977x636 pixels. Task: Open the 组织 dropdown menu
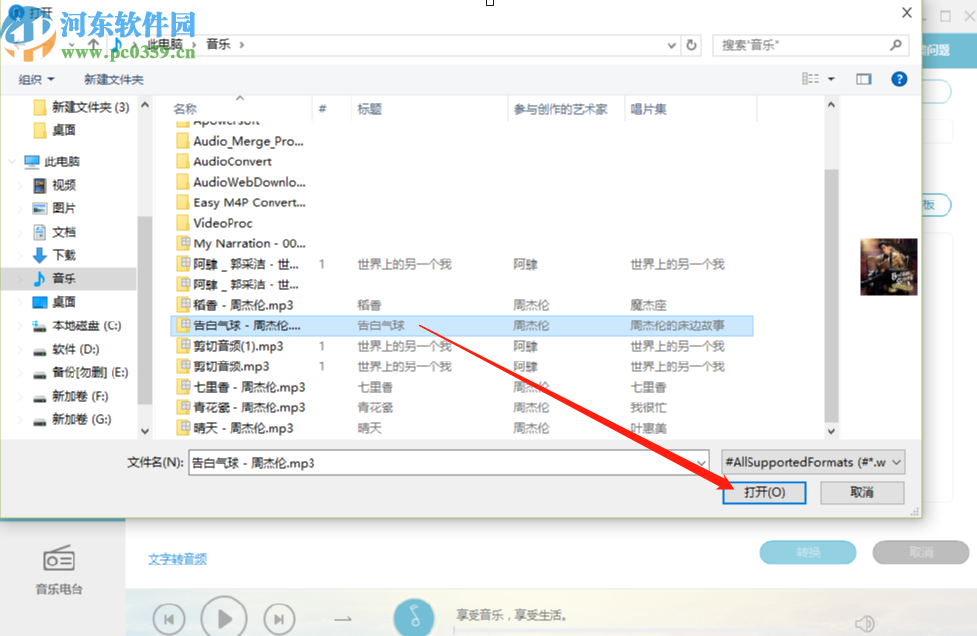pos(33,79)
